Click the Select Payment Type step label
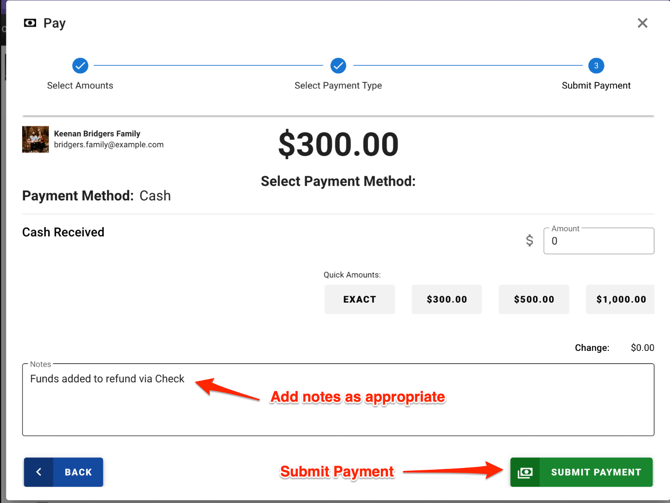This screenshot has width=670, height=503. 338,86
